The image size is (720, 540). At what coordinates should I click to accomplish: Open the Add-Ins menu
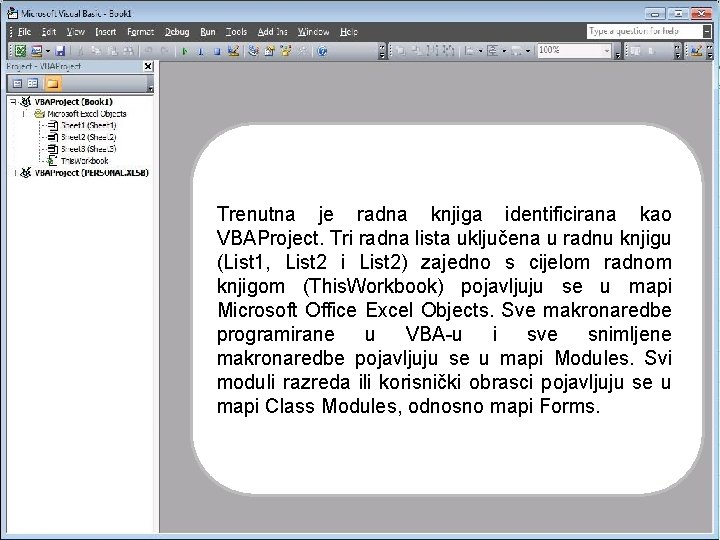[272, 32]
